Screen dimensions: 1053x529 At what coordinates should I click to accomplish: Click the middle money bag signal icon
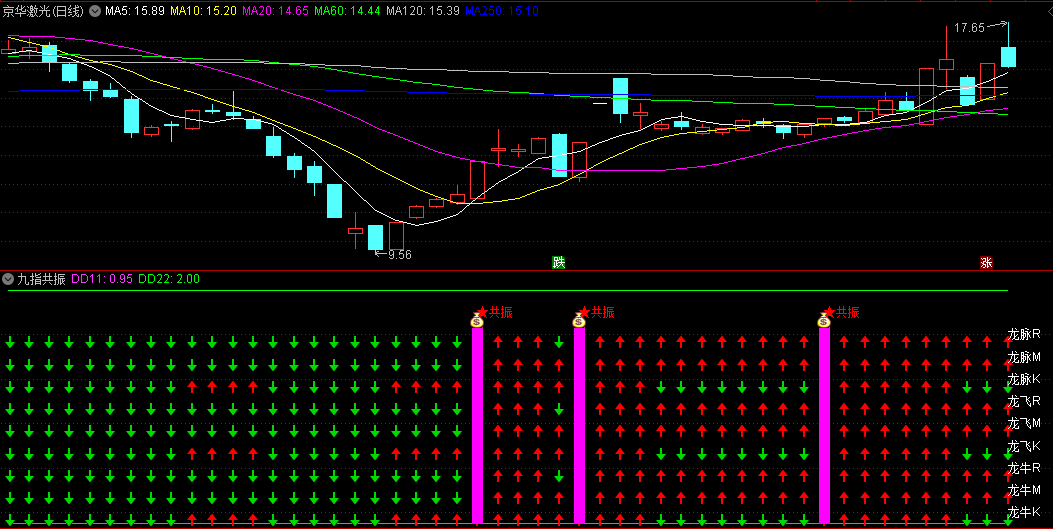pos(579,320)
